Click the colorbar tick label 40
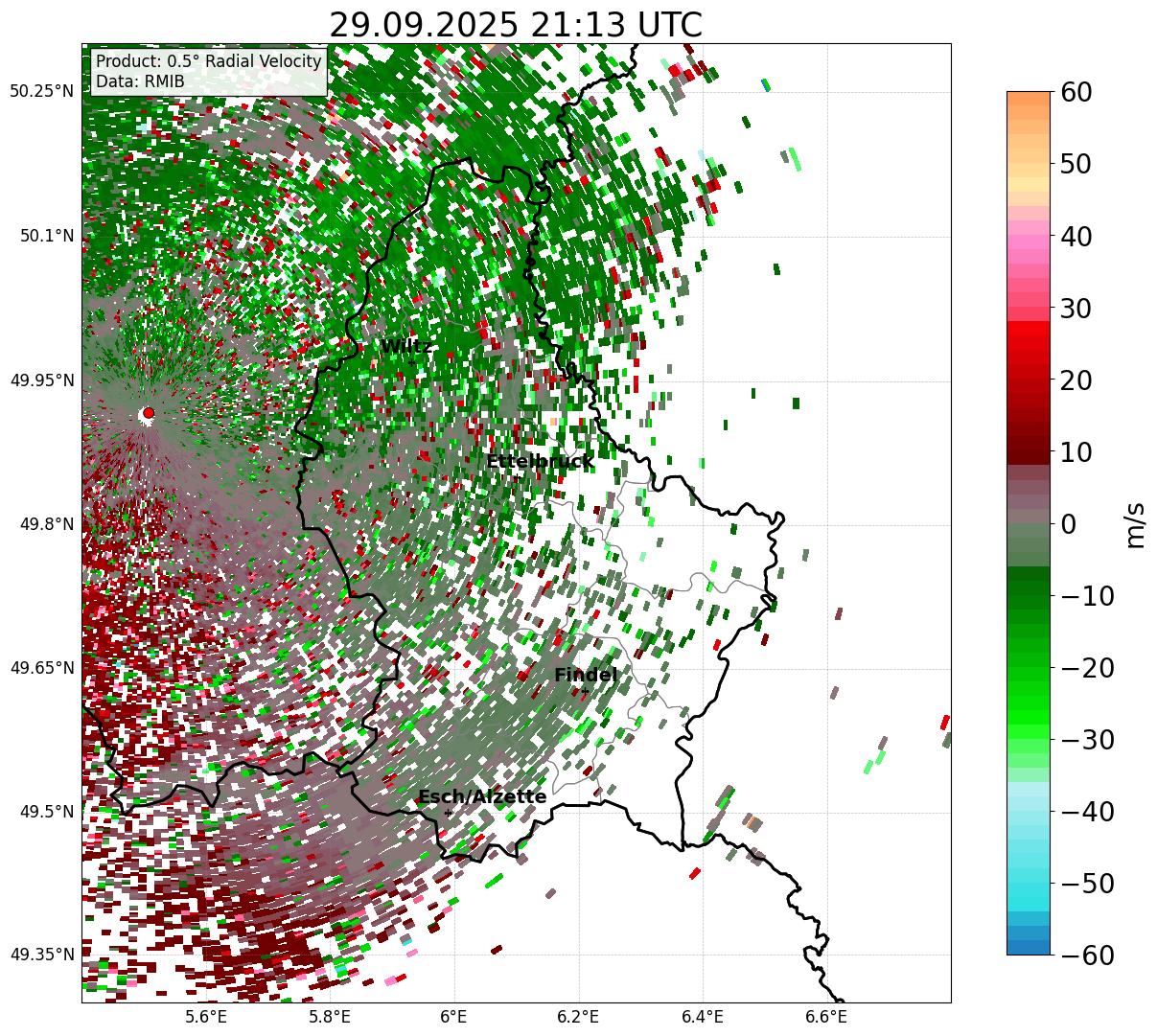The height and width of the screenshot is (1036, 1157). (x=1077, y=236)
